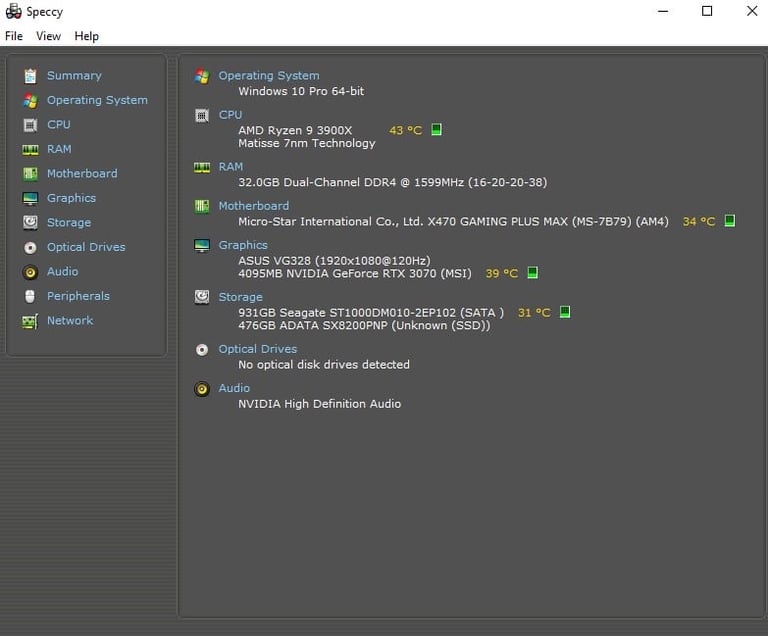768x636 pixels.
Task: Select Operating System in the sidebar
Action: 97,100
